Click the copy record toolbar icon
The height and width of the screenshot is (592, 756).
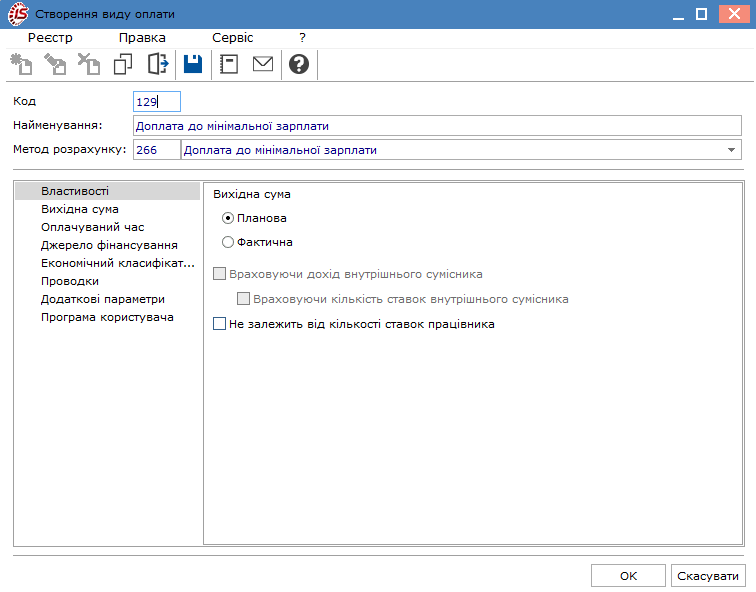click(x=123, y=64)
